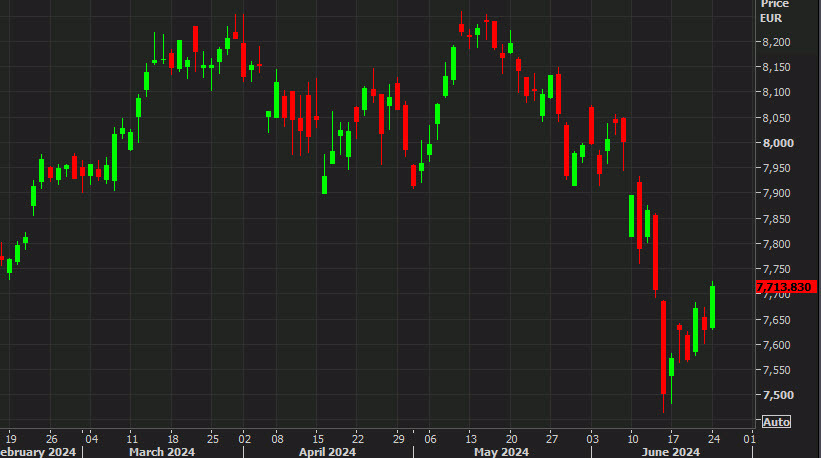
Task: Click the bold 7,500 price axis label
Action: (x=778, y=395)
